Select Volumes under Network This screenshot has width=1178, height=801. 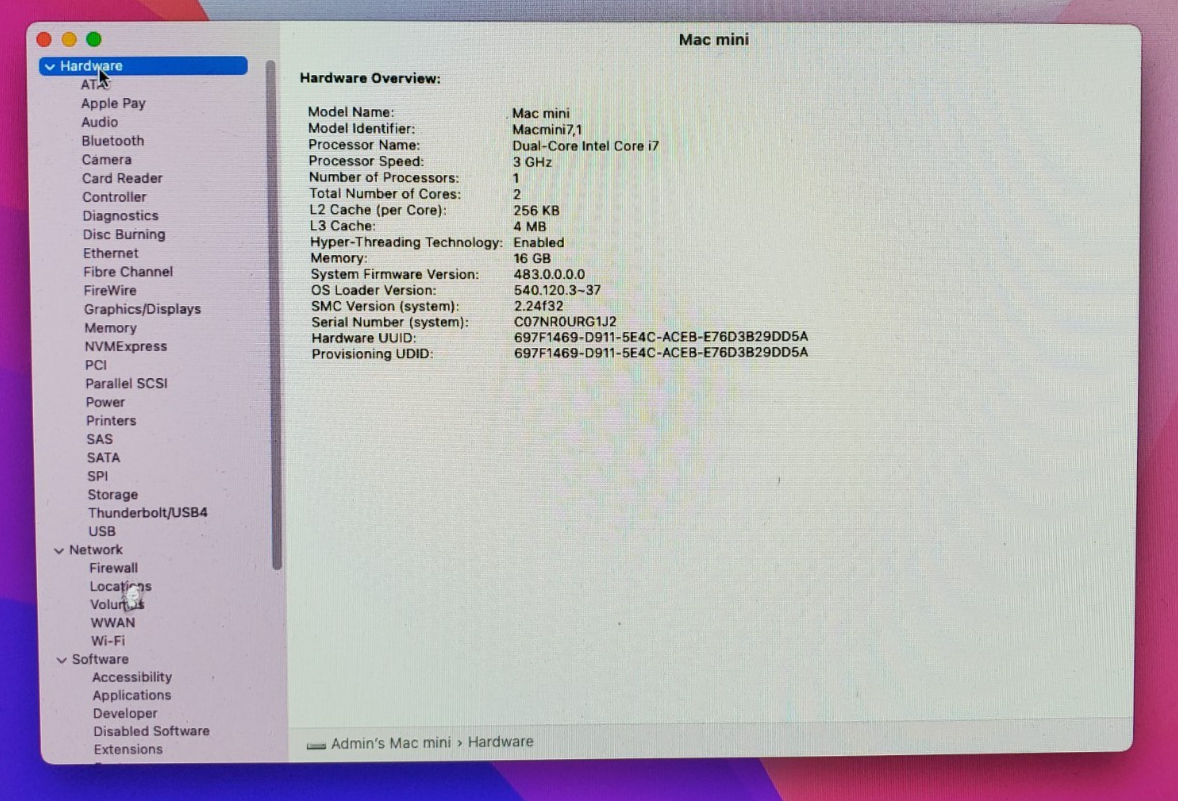117,605
